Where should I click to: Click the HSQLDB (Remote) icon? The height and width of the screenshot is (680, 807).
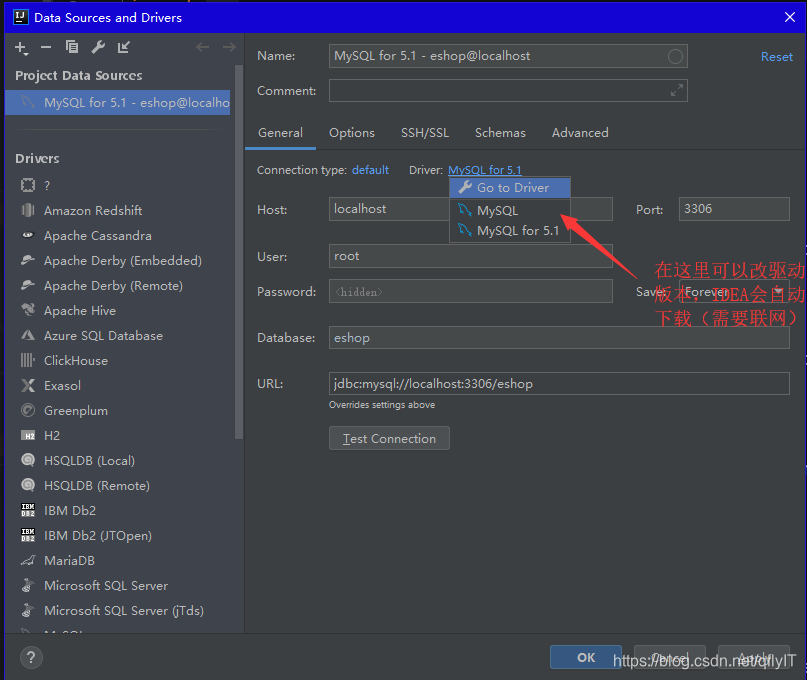(x=28, y=485)
